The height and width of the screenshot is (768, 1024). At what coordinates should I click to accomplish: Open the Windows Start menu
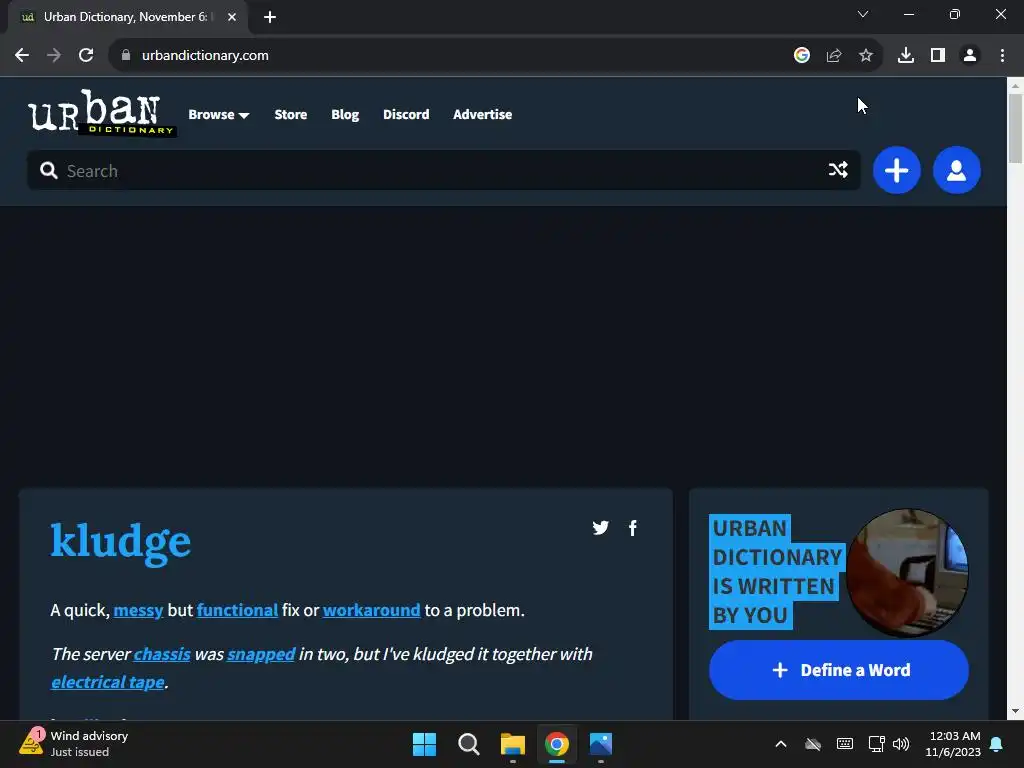coord(424,744)
